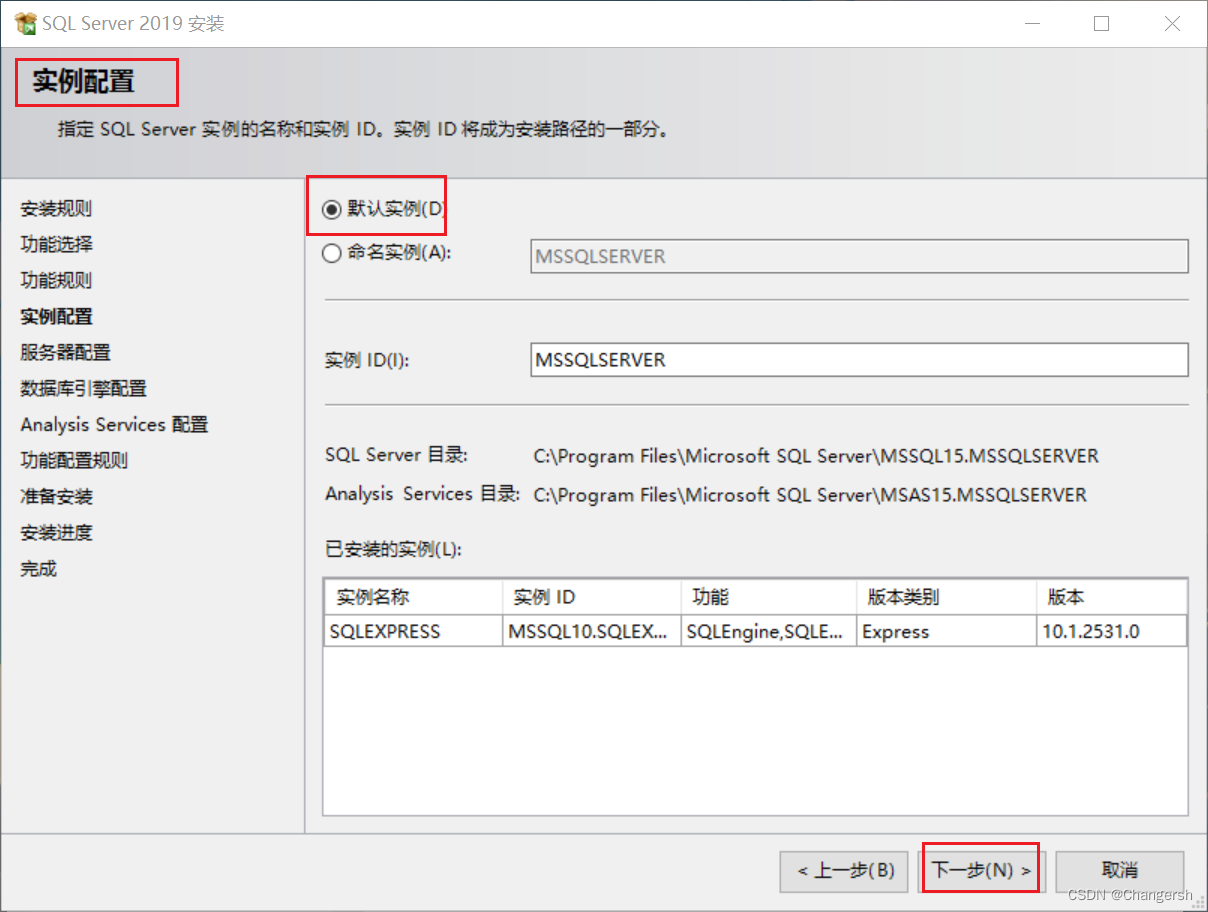This screenshot has height=912, width=1208.
Task: Click the SQL Server setup title bar icon
Action: (x=26, y=23)
